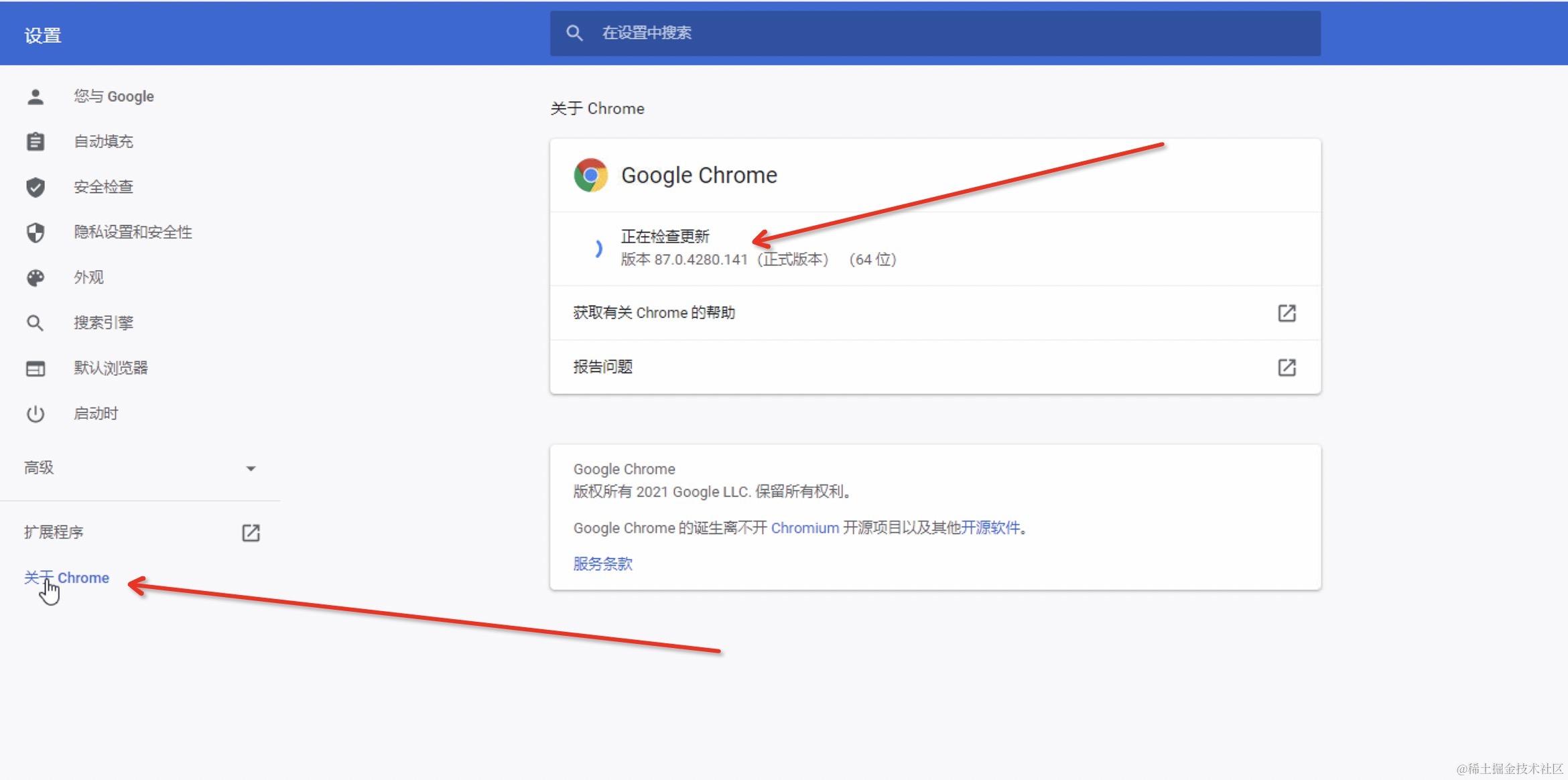The height and width of the screenshot is (780, 1568).
Task: Click the clipboard icon for 自动填充
Action: 36,141
